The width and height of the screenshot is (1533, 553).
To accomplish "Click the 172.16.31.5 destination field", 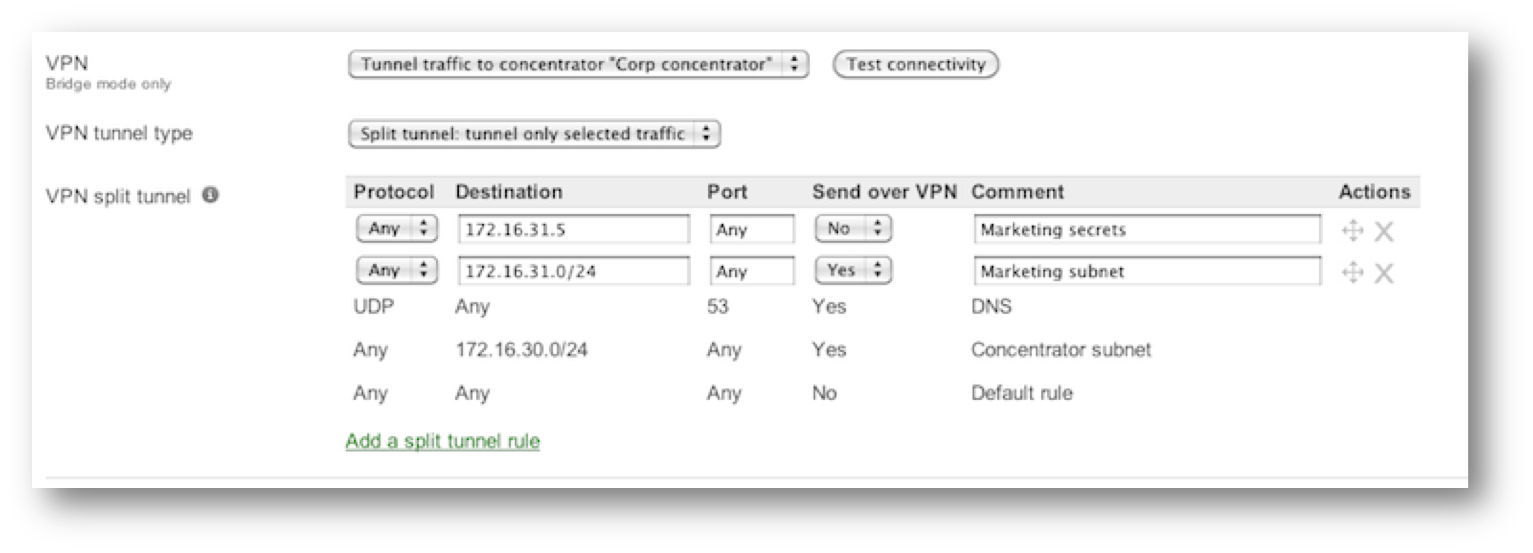I will point(574,230).
